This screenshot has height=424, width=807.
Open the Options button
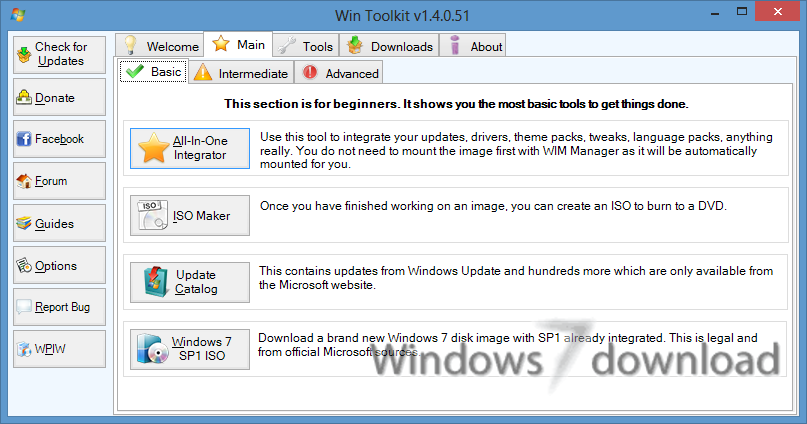(x=59, y=266)
